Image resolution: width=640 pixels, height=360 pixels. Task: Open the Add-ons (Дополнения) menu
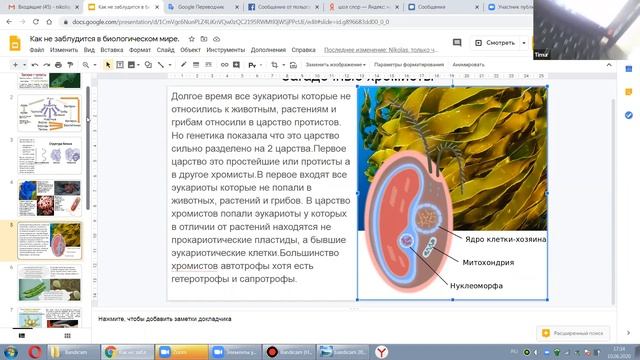click(x=268, y=50)
